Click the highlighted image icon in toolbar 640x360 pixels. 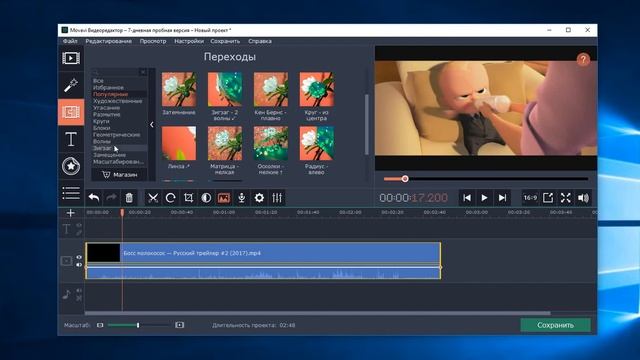click(224, 198)
